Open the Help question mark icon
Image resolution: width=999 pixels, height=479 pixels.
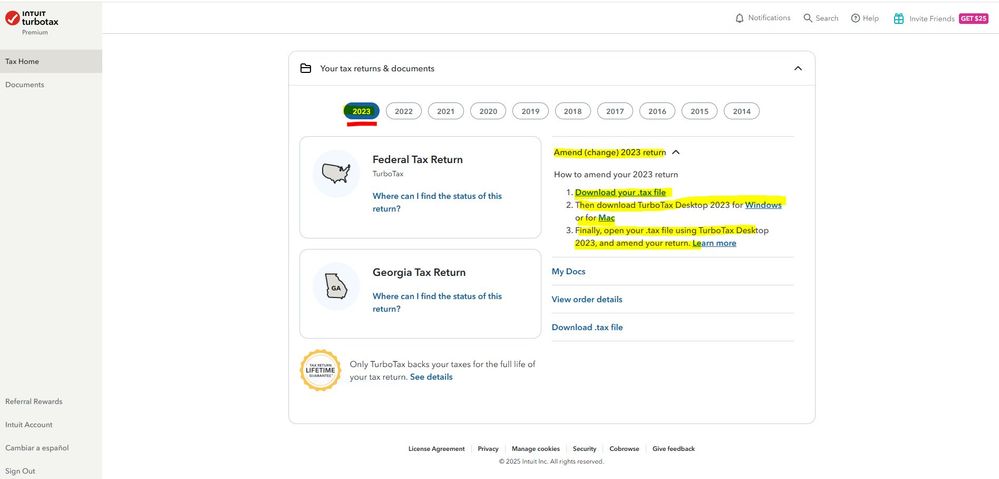855,18
